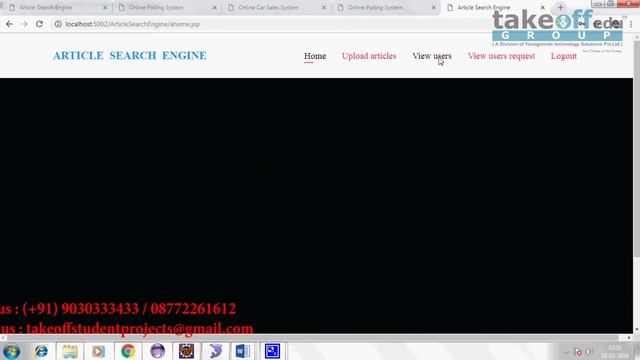This screenshot has height=360, width=640.
Task: Close the Online Car Sales System tab
Action: 324,7
